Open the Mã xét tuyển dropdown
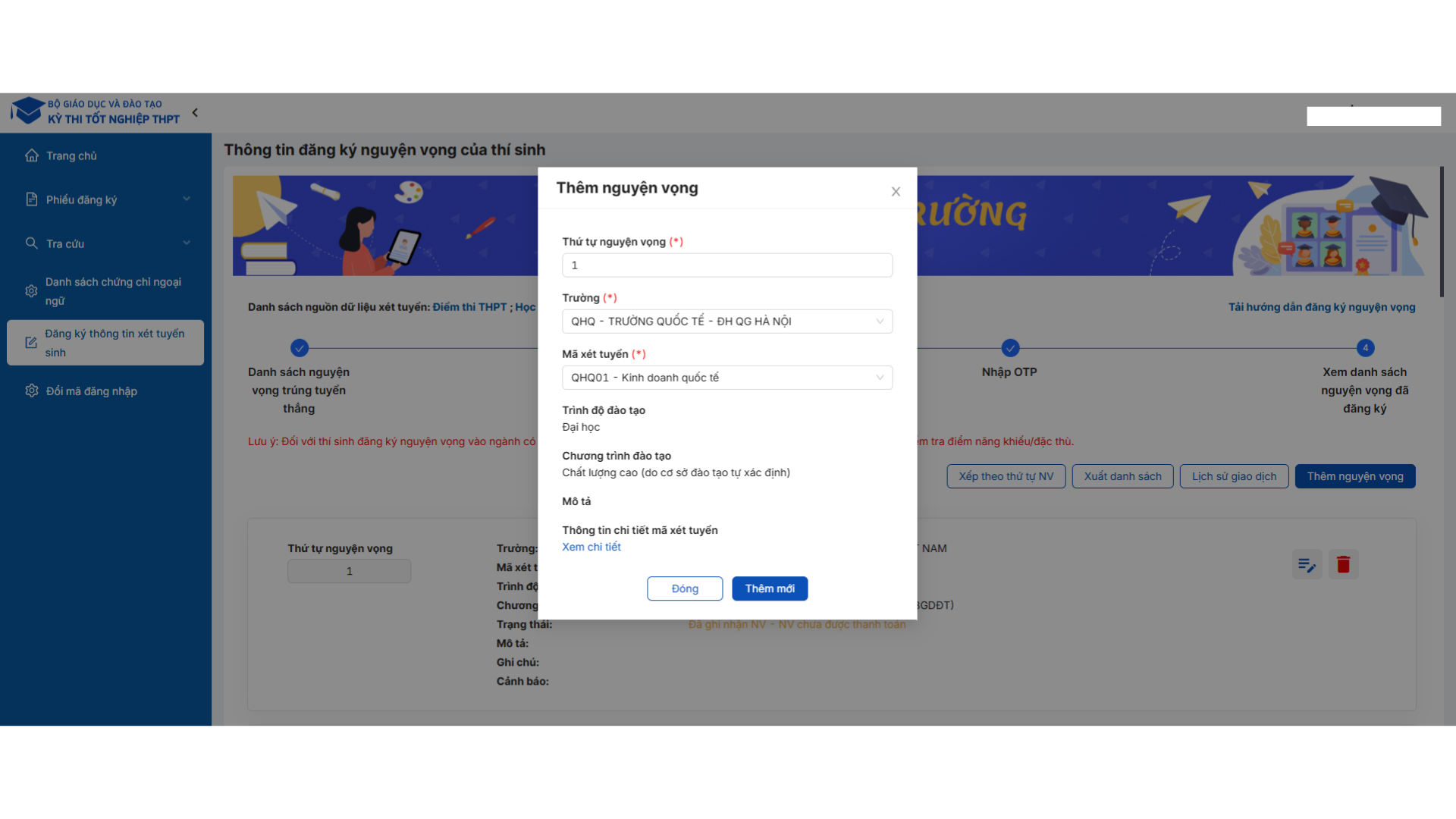Image resolution: width=1456 pixels, height=819 pixels. [x=726, y=378]
